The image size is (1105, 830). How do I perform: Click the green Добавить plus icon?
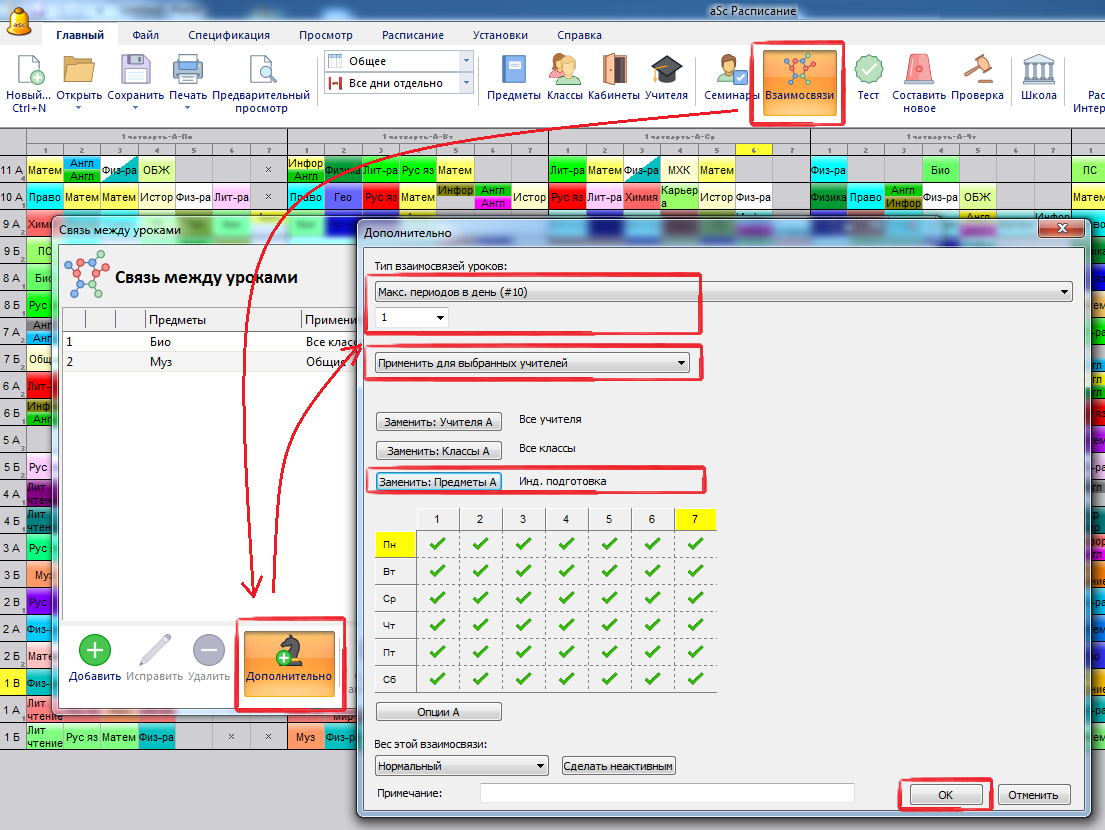pyautogui.click(x=95, y=652)
